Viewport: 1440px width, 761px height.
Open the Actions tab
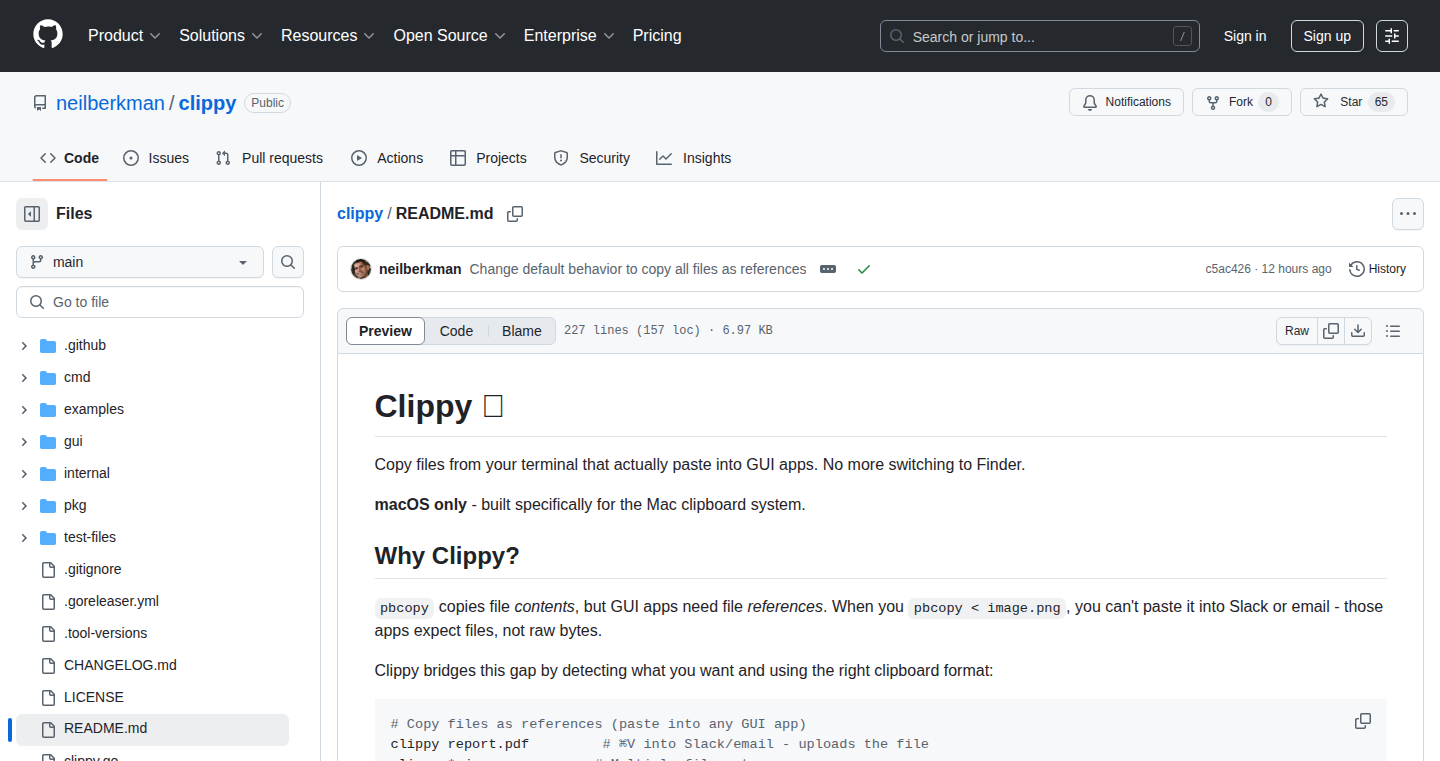[x=387, y=158]
